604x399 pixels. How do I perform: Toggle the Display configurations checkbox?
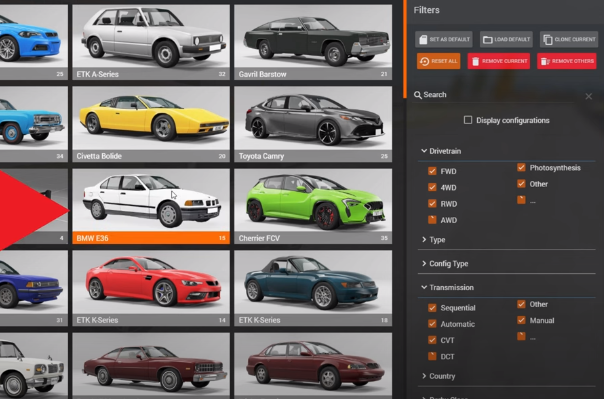[x=468, y=120]
